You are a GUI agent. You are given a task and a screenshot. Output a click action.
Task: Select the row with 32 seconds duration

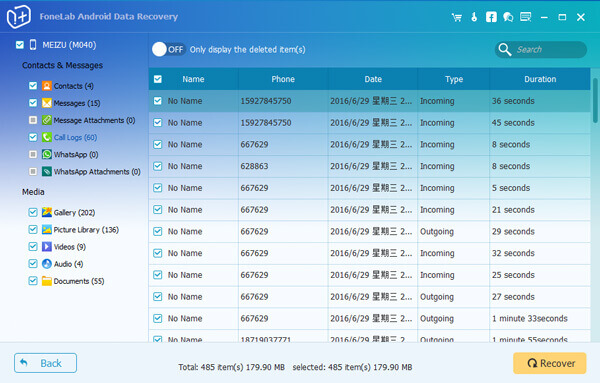(370, 253)
